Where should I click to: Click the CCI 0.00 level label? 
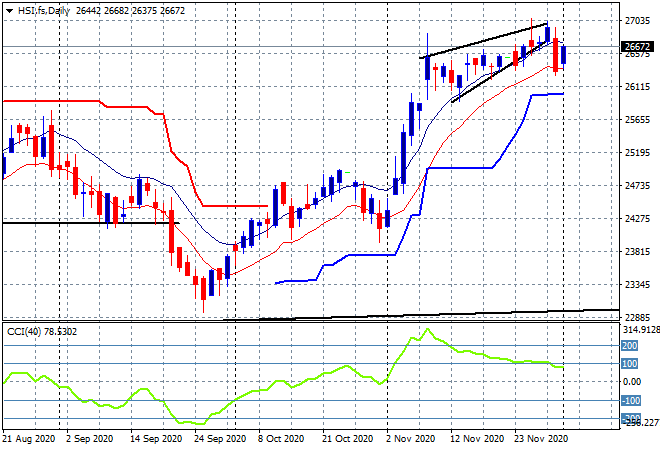click(x=632, y=382)
